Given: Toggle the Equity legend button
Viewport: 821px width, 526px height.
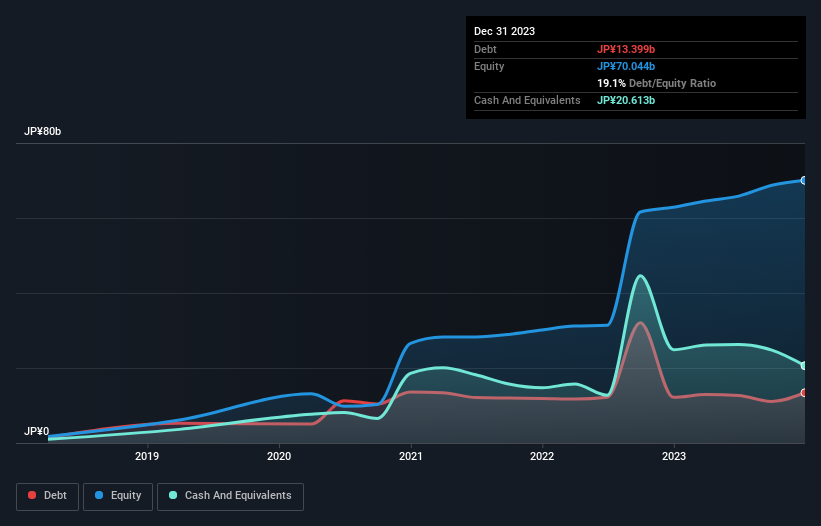Looking at the screenshot, I should coord(118,496).
